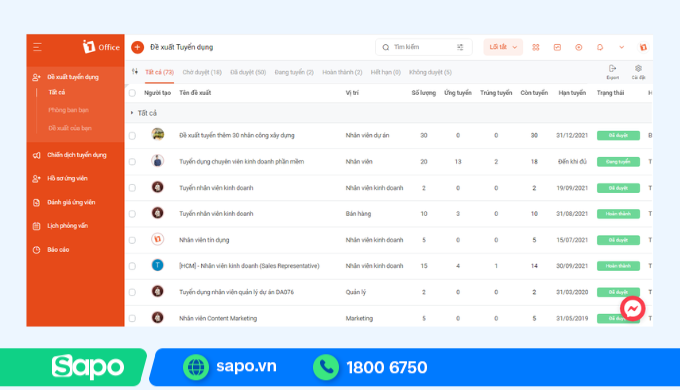Click creator avatar of the quản lý dự án DA076 row
680x390 pixels.
coord(157,291)
